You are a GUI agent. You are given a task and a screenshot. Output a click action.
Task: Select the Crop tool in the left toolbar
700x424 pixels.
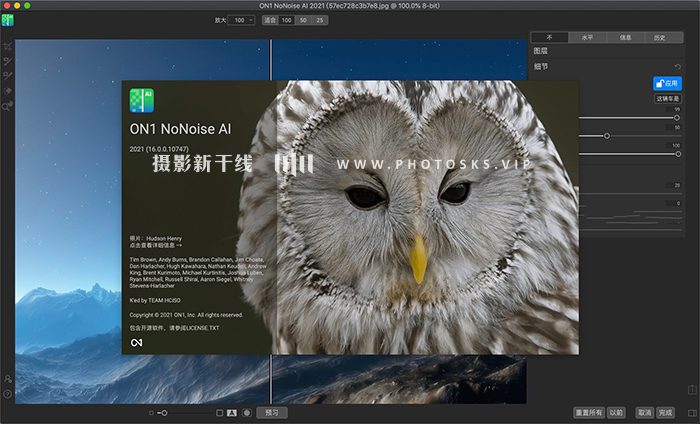tap(8, 46)
